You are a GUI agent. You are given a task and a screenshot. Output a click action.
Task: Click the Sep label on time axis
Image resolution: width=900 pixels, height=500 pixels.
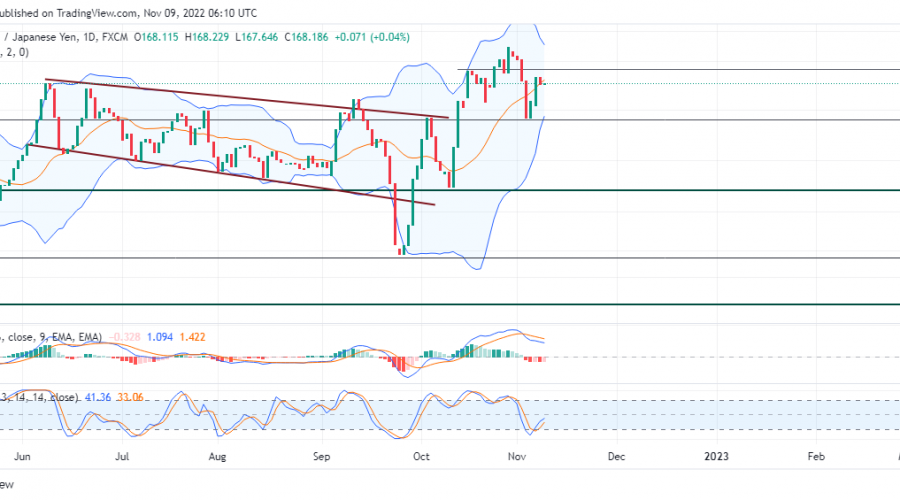[321, 456]
